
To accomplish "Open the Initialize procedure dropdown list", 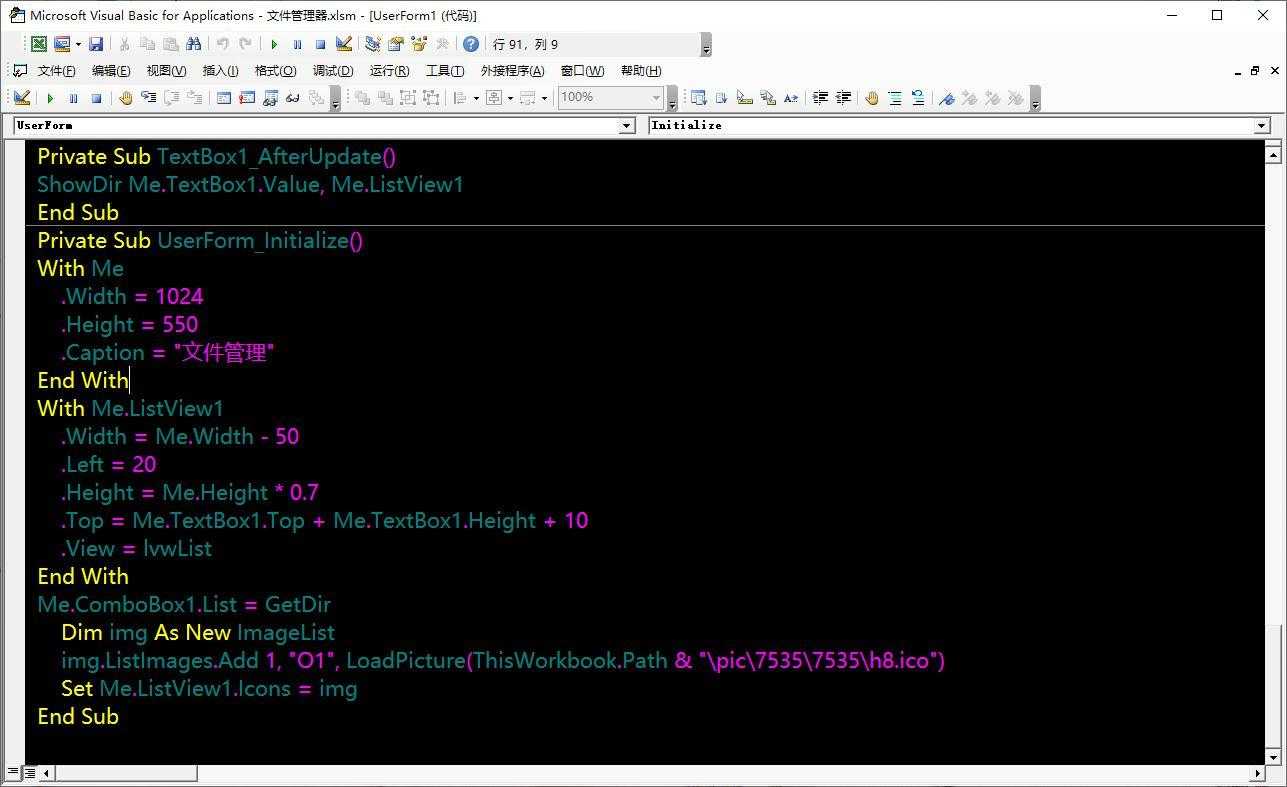I will tap(1262, 126).
